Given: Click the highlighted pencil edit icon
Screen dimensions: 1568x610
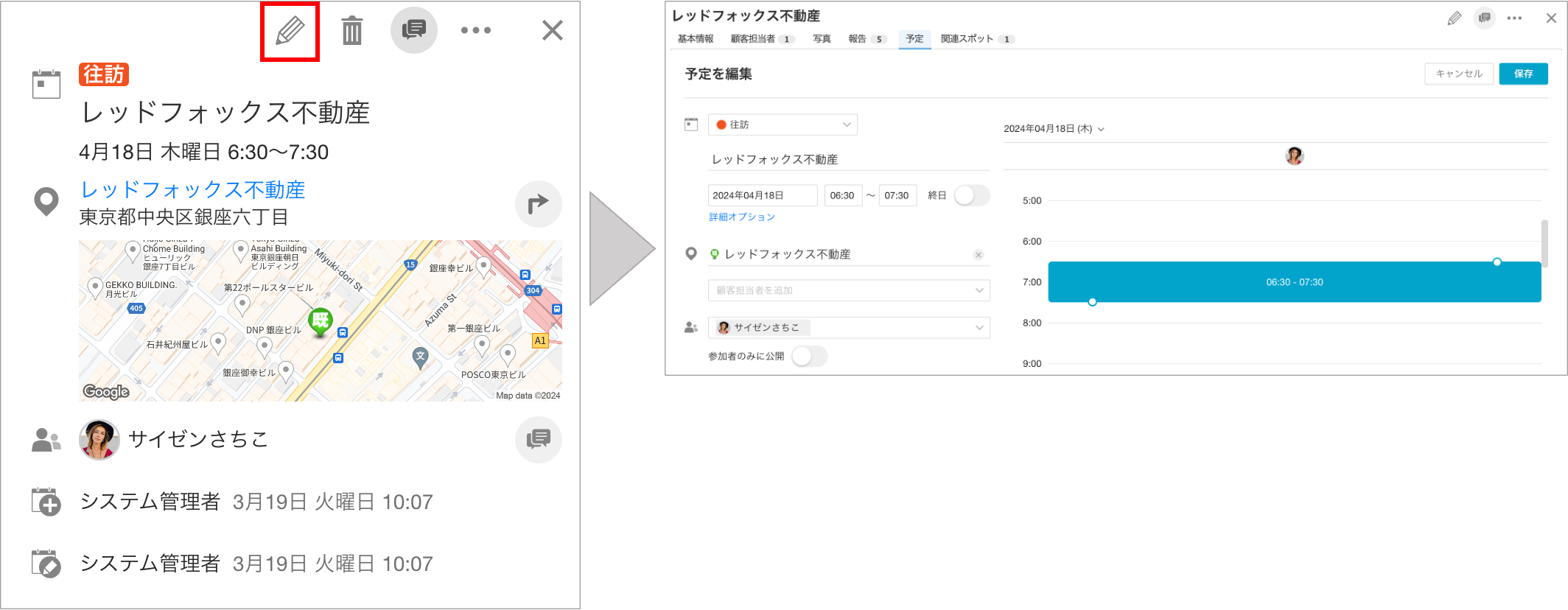Looking at the screenshot, I should (x=290, y=31).
